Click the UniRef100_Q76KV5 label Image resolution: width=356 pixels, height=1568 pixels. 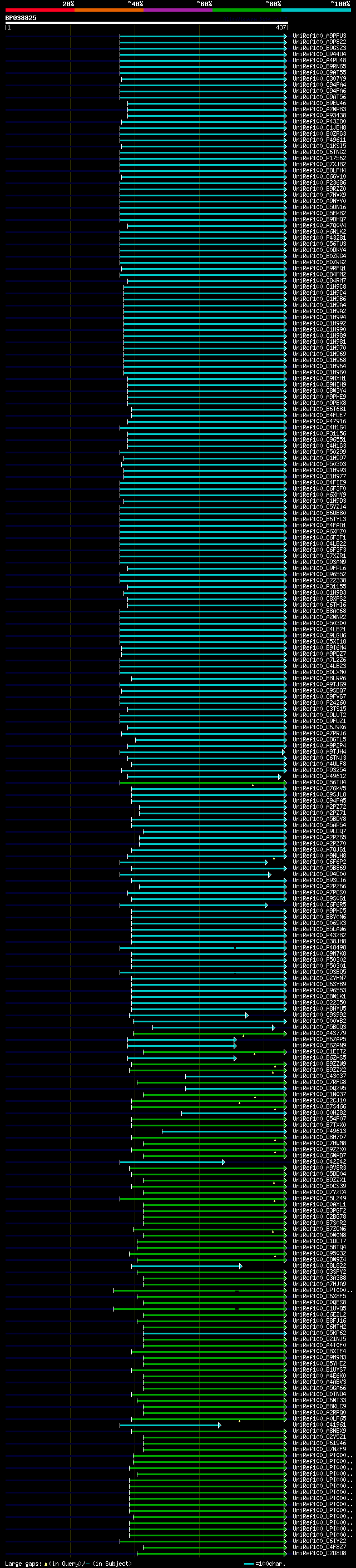319,789
